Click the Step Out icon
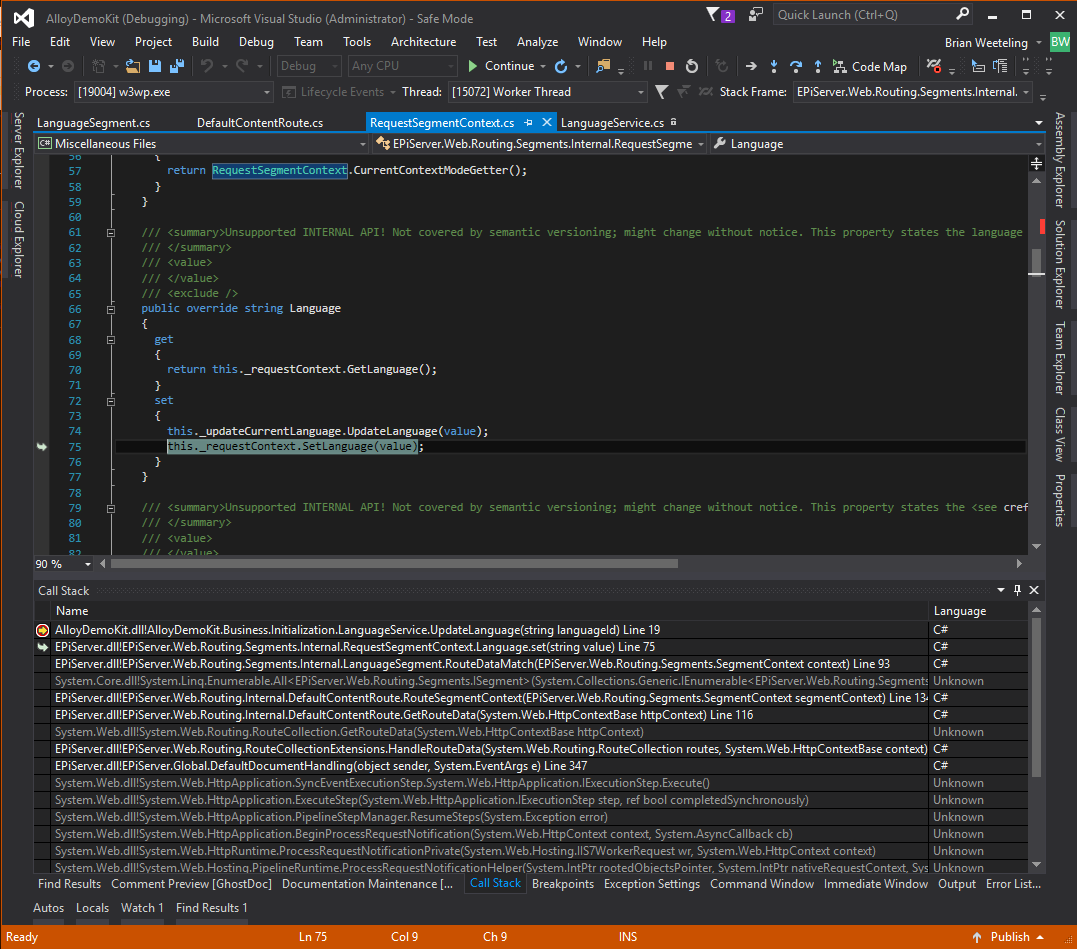This screenshot has width=1077, height=949. point(817,66)
